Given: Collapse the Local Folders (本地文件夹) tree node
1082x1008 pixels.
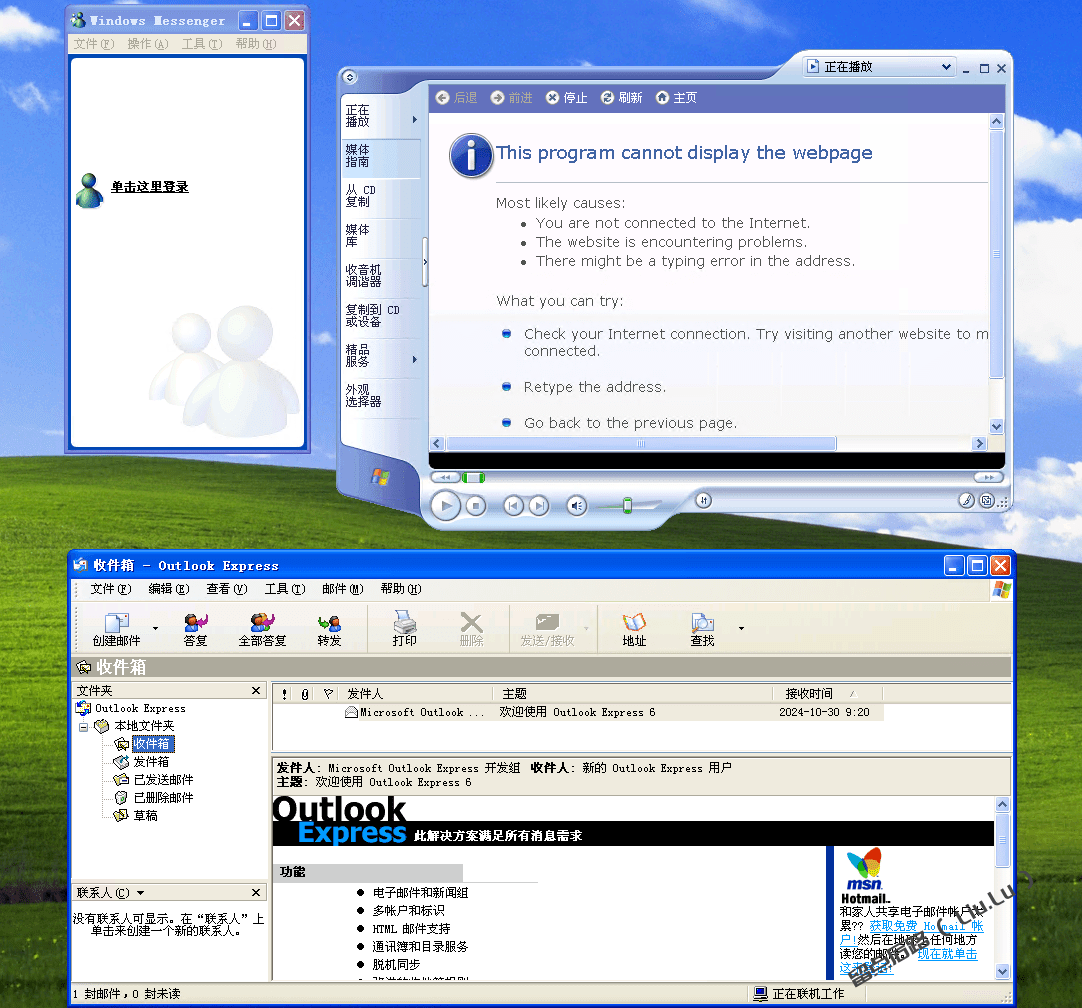Looking at the screenshot, I should [x=83, y=727].
